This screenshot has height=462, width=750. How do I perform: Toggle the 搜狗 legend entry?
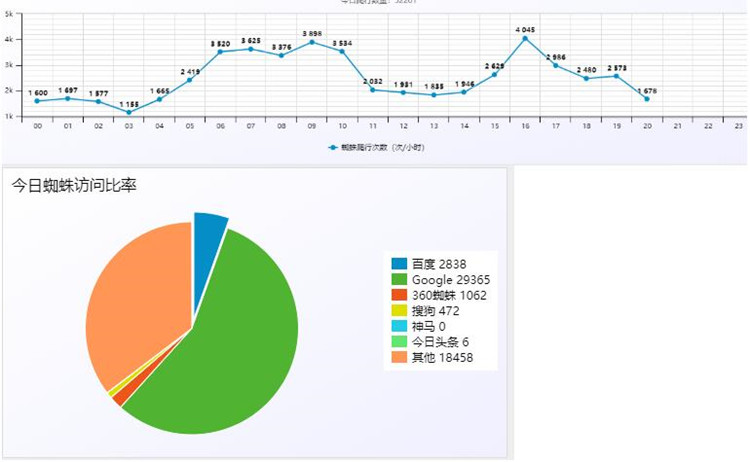coord(425,311)
